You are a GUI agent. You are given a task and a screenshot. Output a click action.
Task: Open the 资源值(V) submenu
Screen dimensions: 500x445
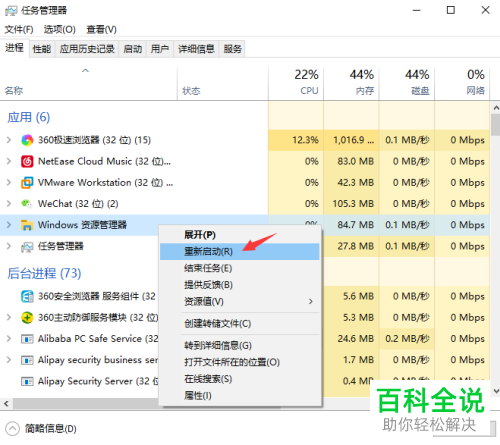tap(240, 302)
